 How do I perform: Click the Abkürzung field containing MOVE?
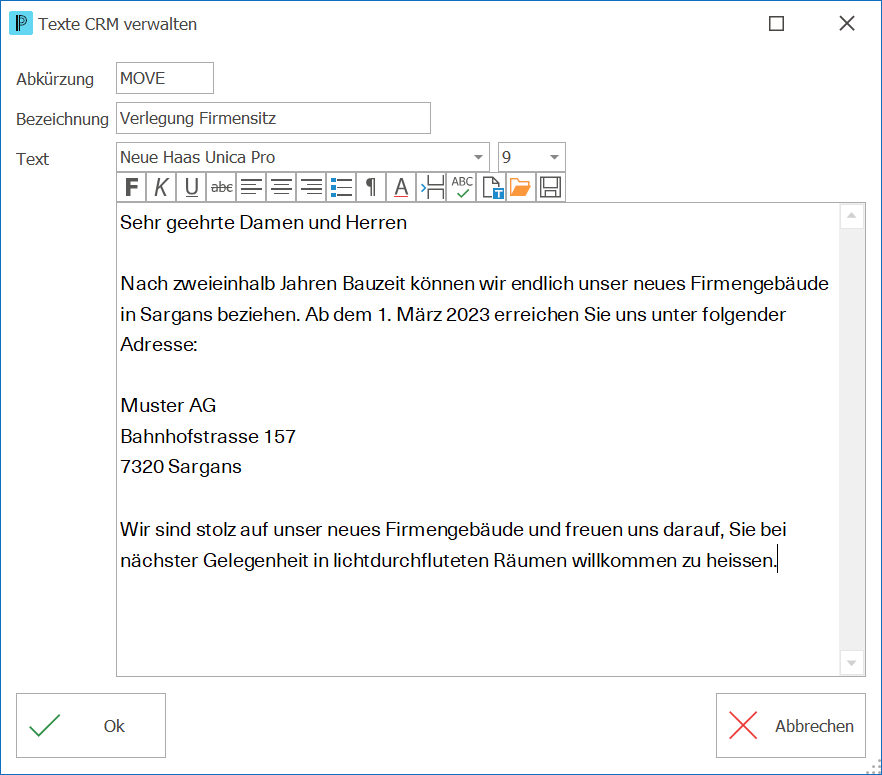[x=165, y=78]
